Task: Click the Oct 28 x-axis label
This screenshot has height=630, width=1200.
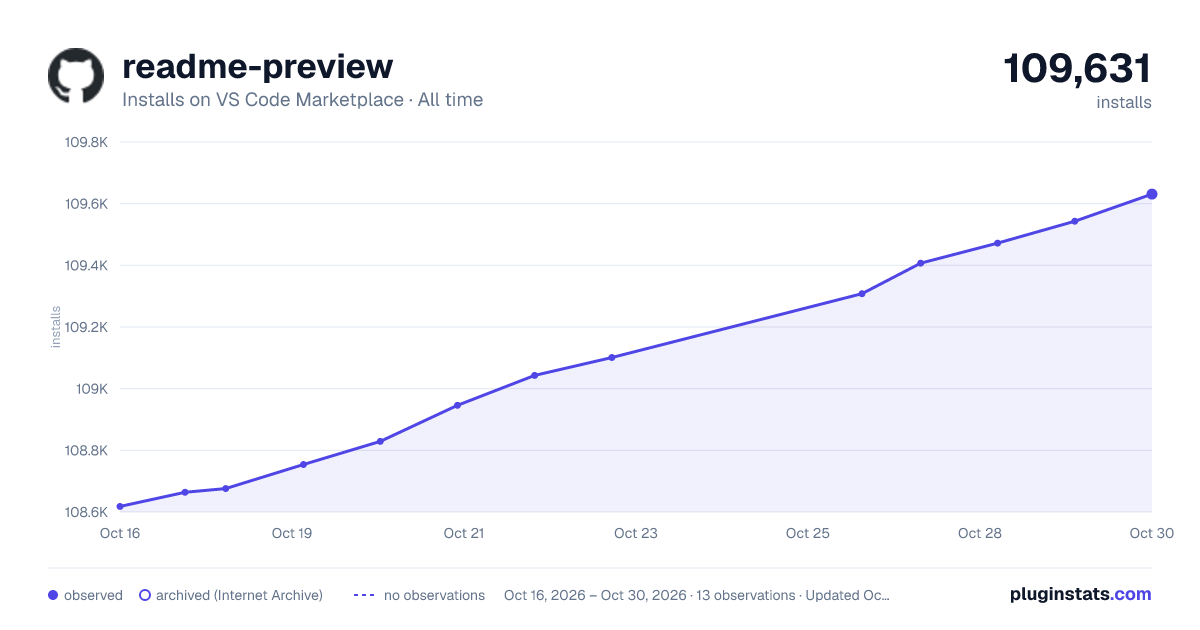Action: point(980,533)
